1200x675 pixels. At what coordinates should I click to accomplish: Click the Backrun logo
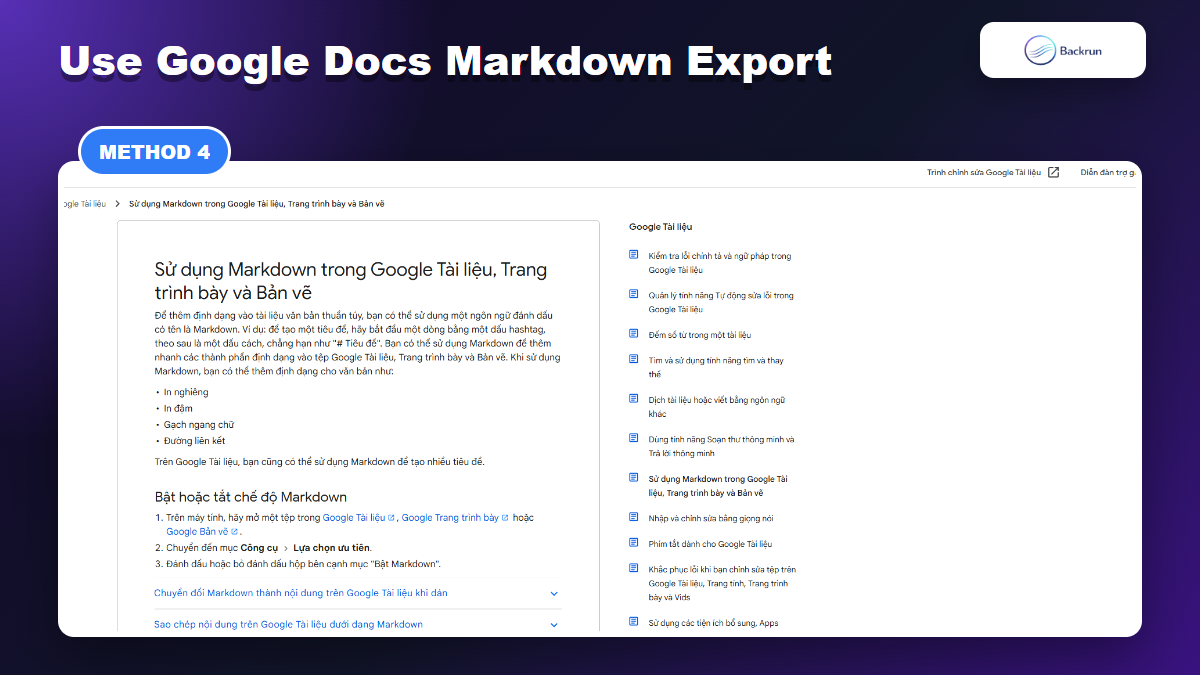1062,50
